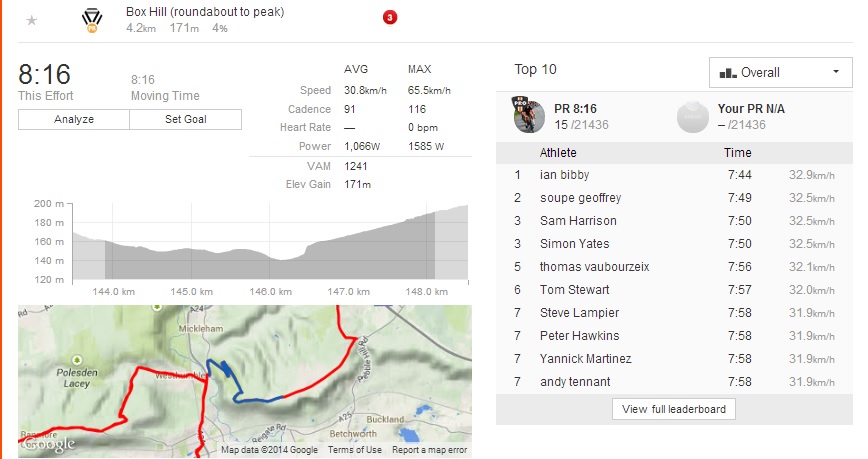Click Report a map error link
Screen dimensions: 868x459
[429, 450]
